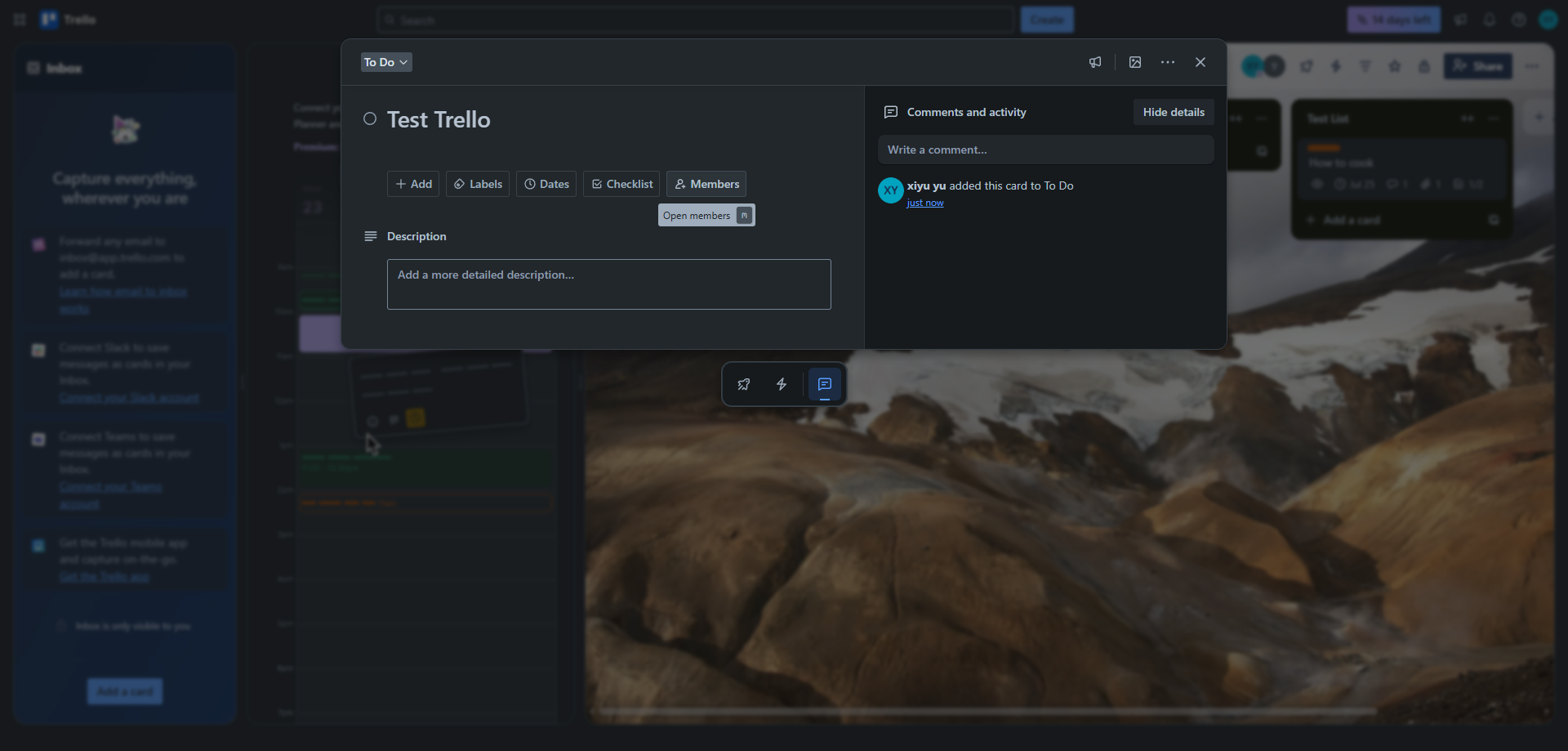Click Add a card button in Inbox
This screenshot has width=1568, height=751.
[125, 691]
